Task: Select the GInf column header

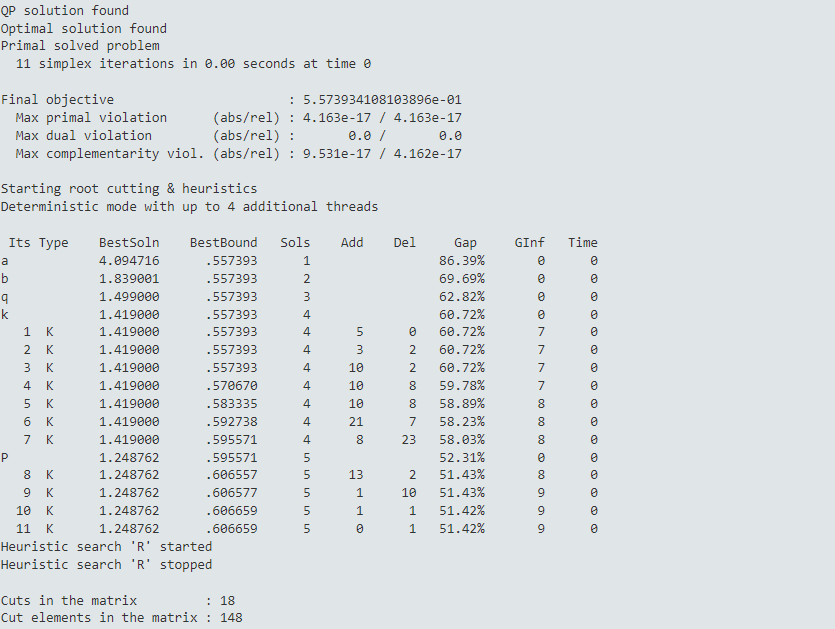Action: click(x=530, y=242)
